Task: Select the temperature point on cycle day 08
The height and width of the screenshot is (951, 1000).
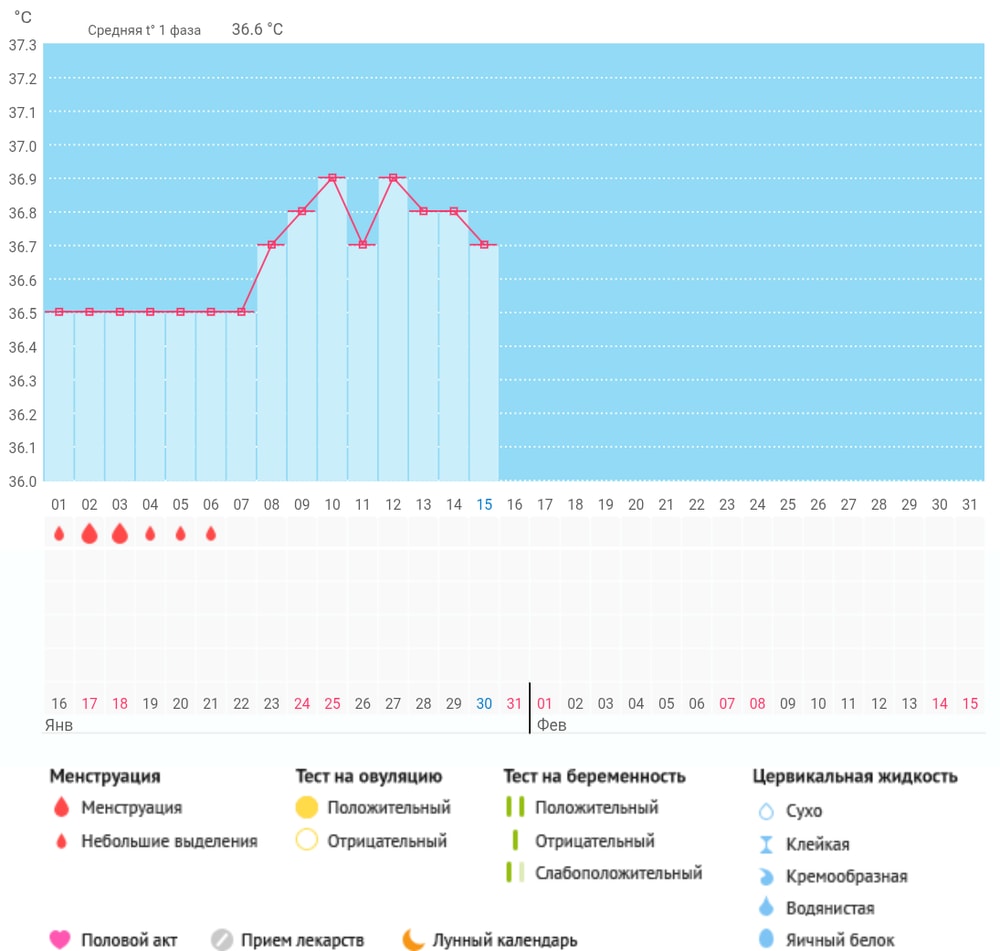Action: 272,245
